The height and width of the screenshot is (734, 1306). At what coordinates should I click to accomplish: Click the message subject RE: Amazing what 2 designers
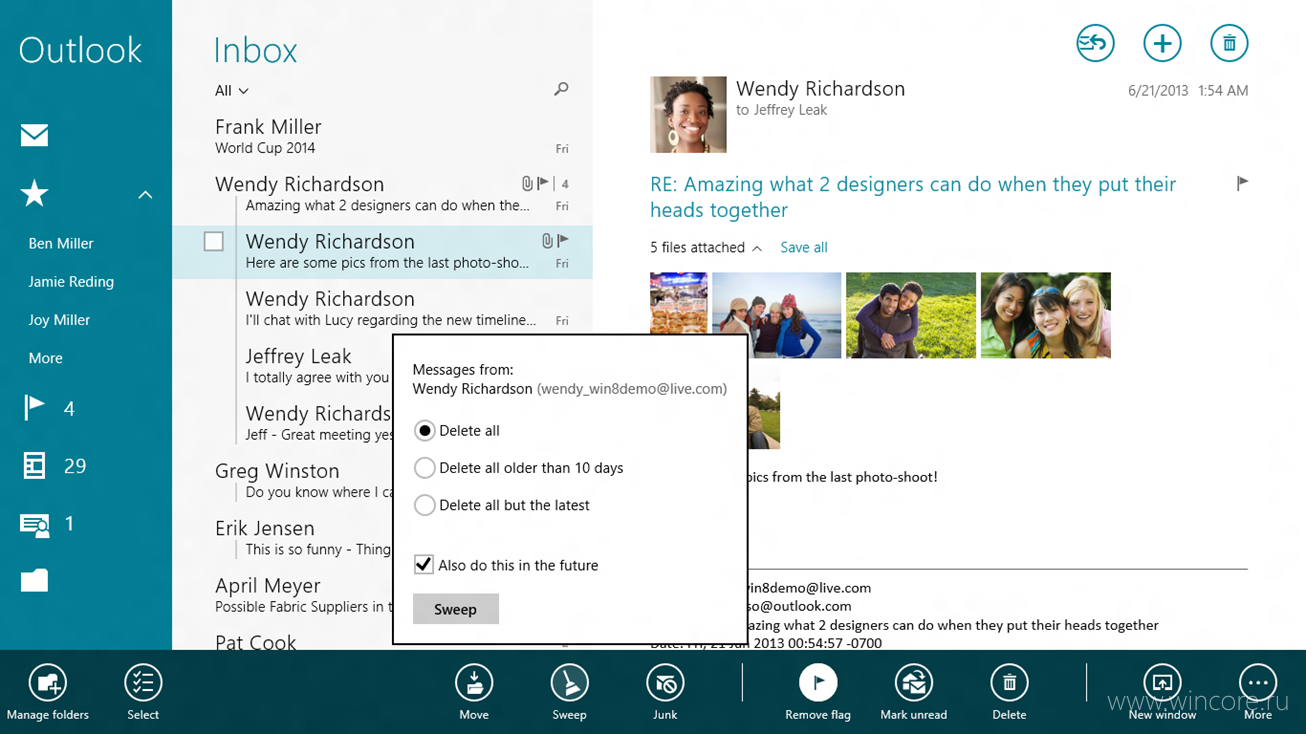pos(913,197)
